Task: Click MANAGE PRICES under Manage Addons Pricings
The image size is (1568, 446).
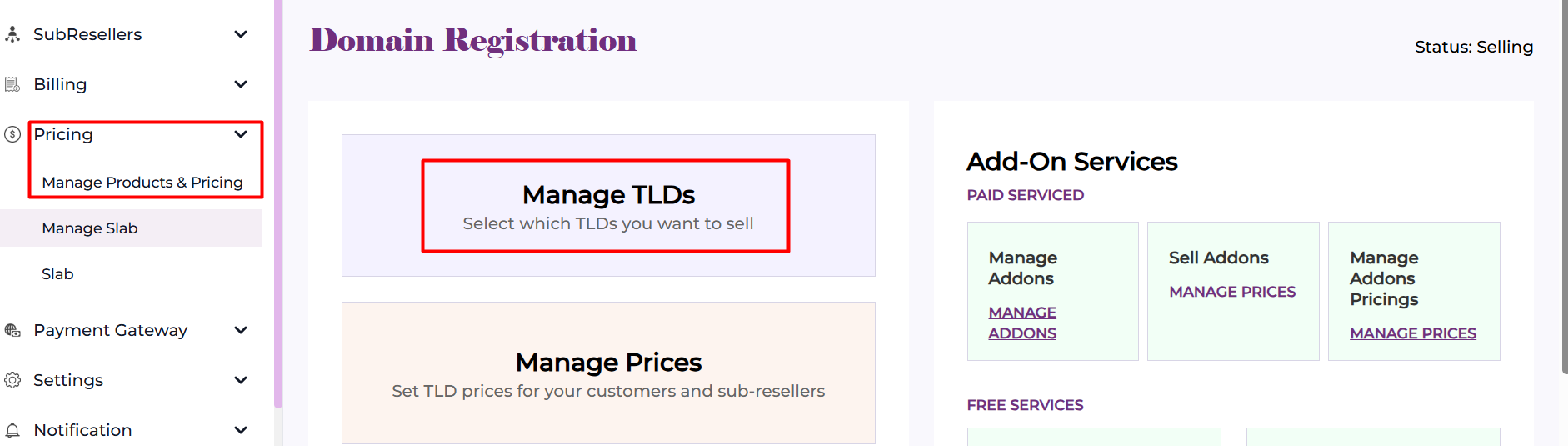Action: coord(1412,333)
